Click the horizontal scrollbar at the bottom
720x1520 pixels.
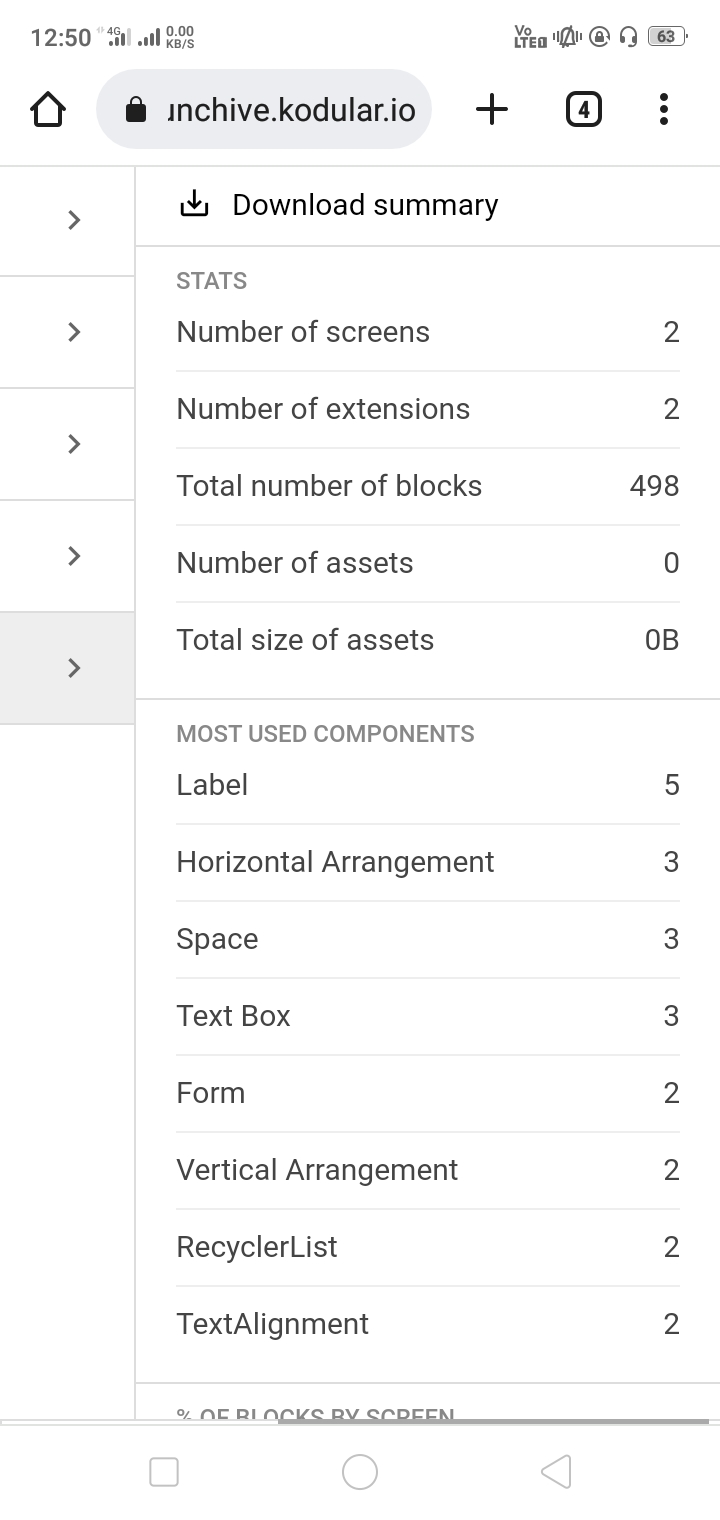(492, 1421)
